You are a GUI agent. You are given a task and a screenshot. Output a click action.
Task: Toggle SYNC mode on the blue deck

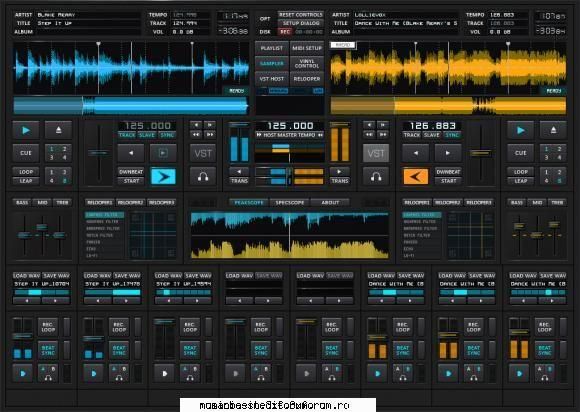pyautogui.click(x=167, y=135)
